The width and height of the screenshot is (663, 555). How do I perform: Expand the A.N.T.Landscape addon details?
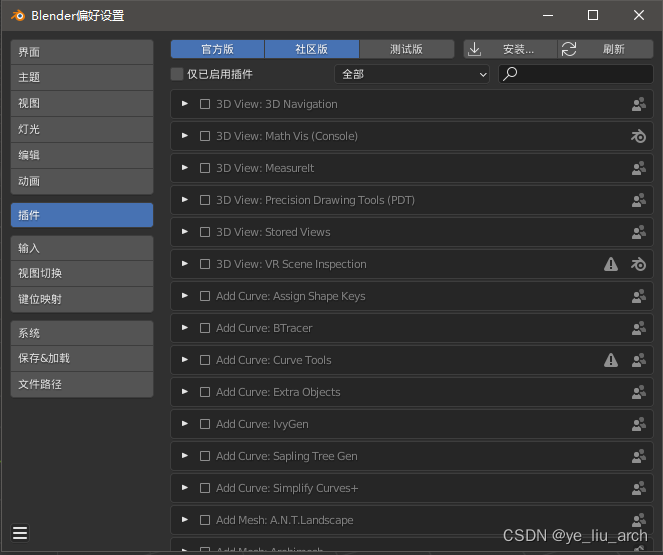click(185, 519)
